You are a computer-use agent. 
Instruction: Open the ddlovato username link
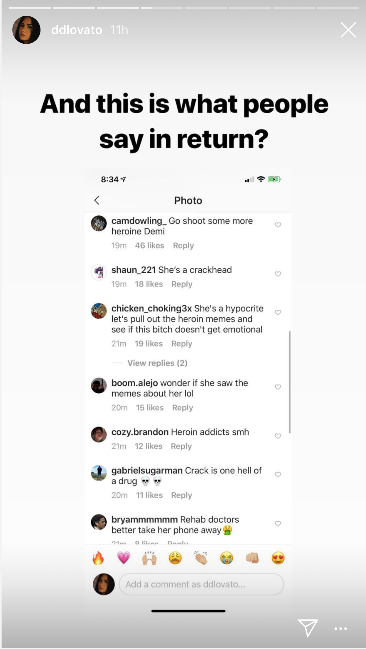pyautogui.click(x=77, y=30)
